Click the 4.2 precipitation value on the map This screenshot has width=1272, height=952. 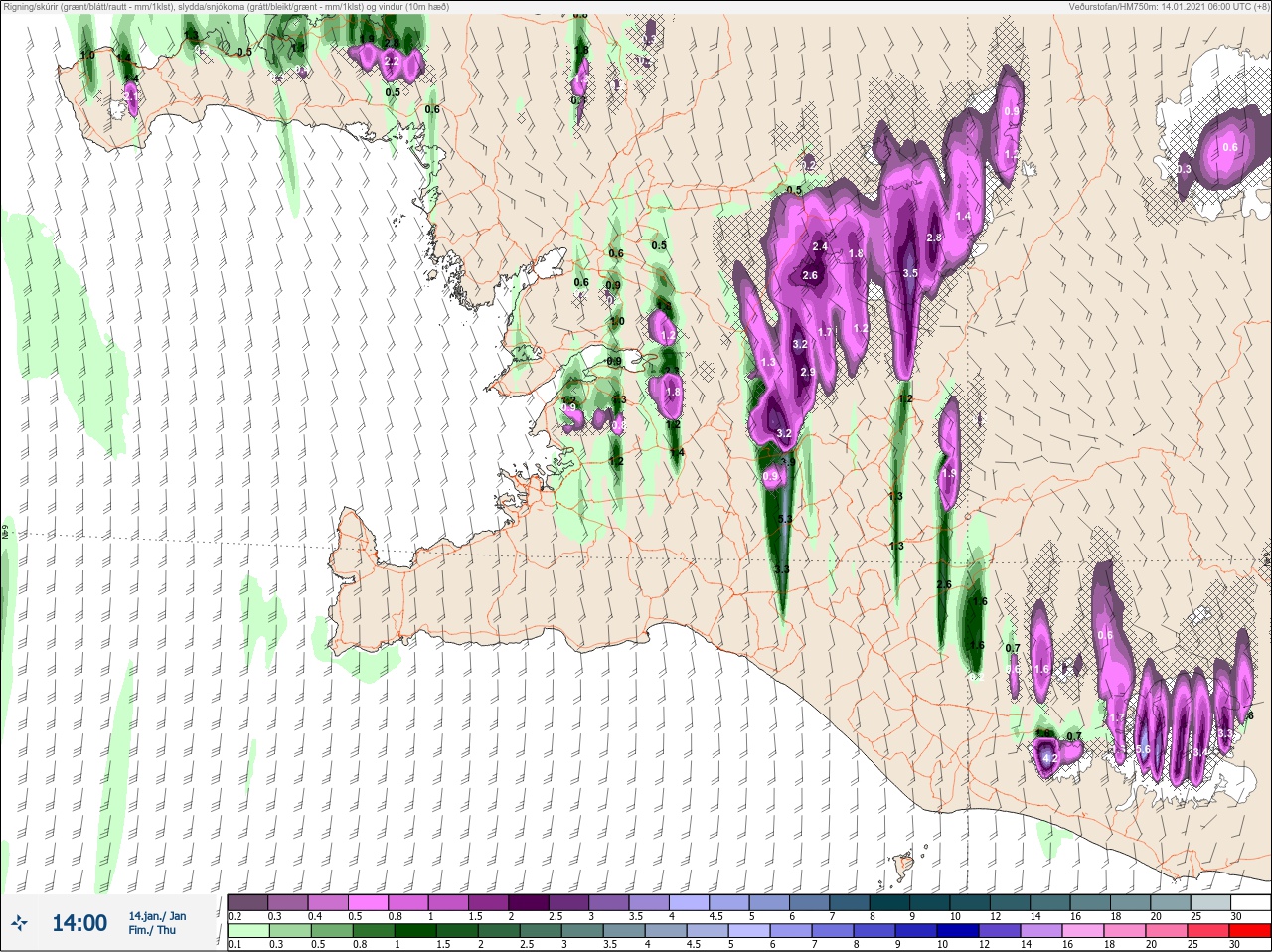(1048, 759)
